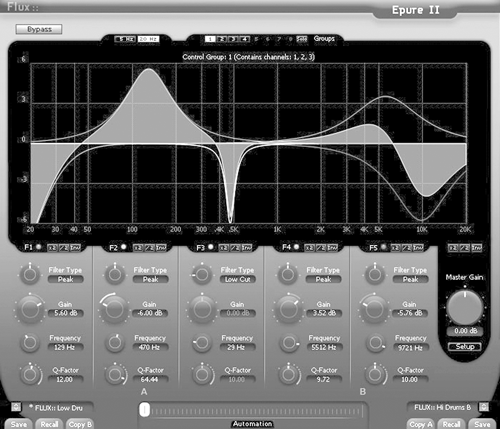The image size is (500, 429).
Task: Click the F1 band x2 button
Action: point(52,248)
